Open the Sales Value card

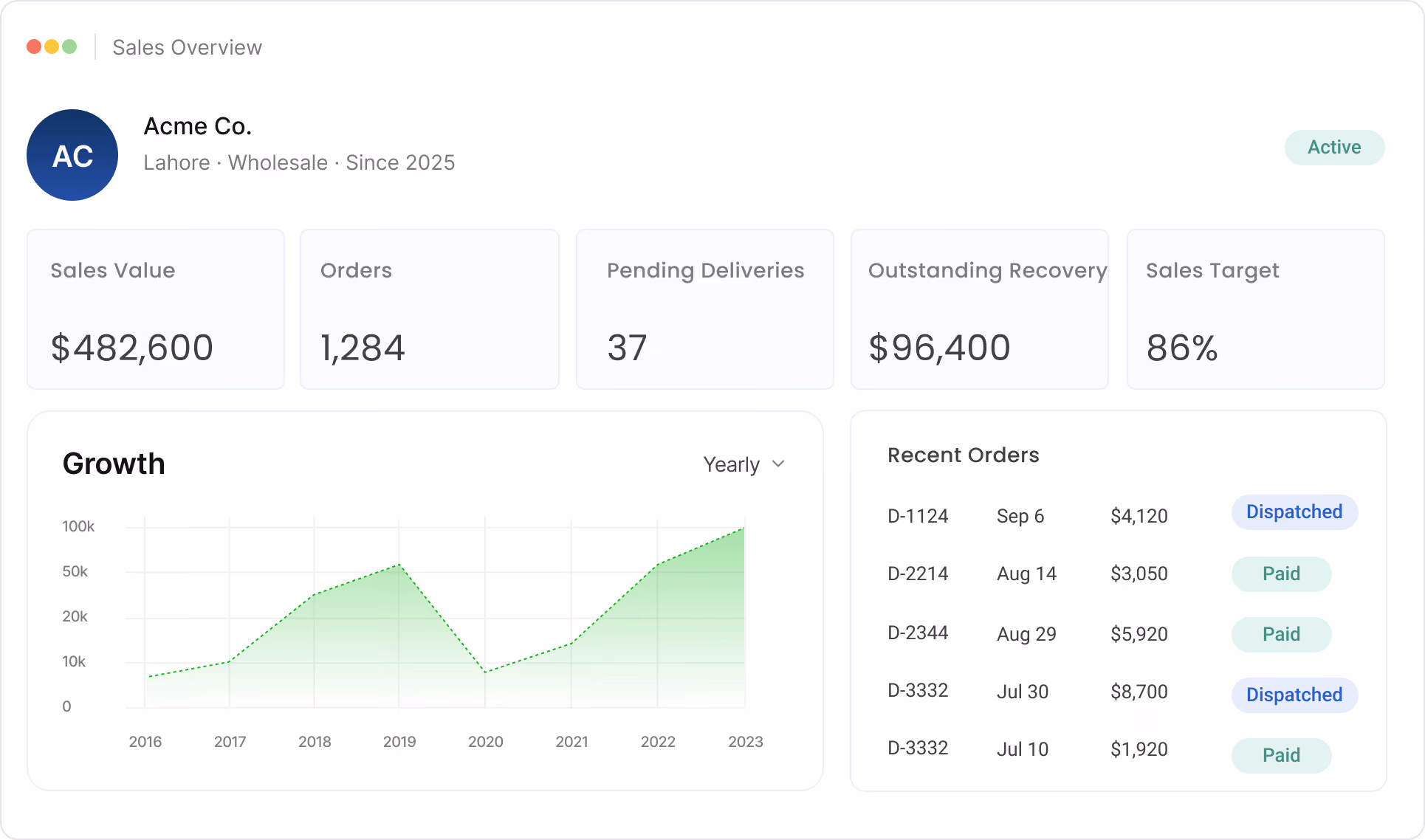156,309
